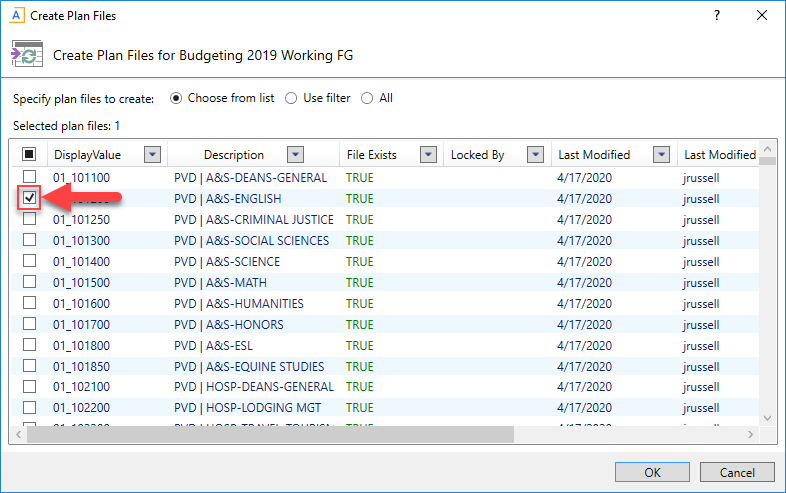
Task: Click the Create Plan Files header icon
Action: (26, 55)
